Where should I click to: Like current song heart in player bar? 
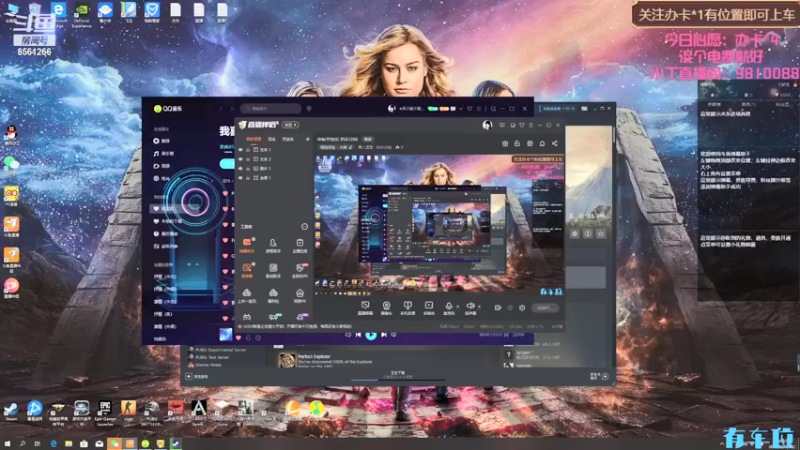(238, 338)
